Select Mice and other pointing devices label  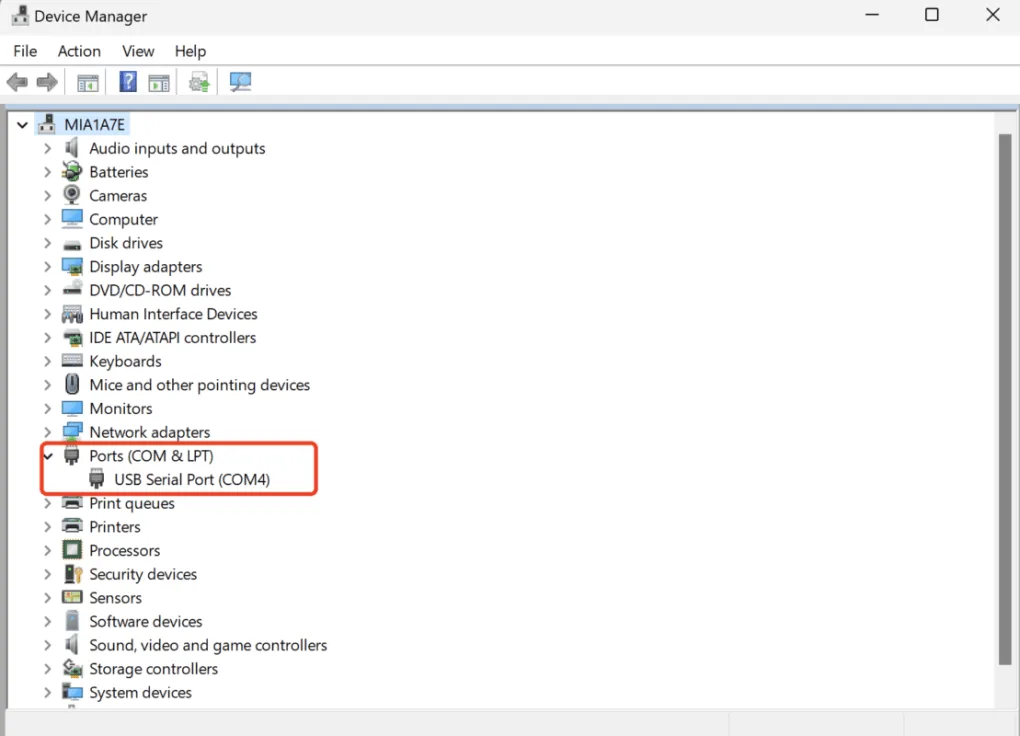click(200, 385)
